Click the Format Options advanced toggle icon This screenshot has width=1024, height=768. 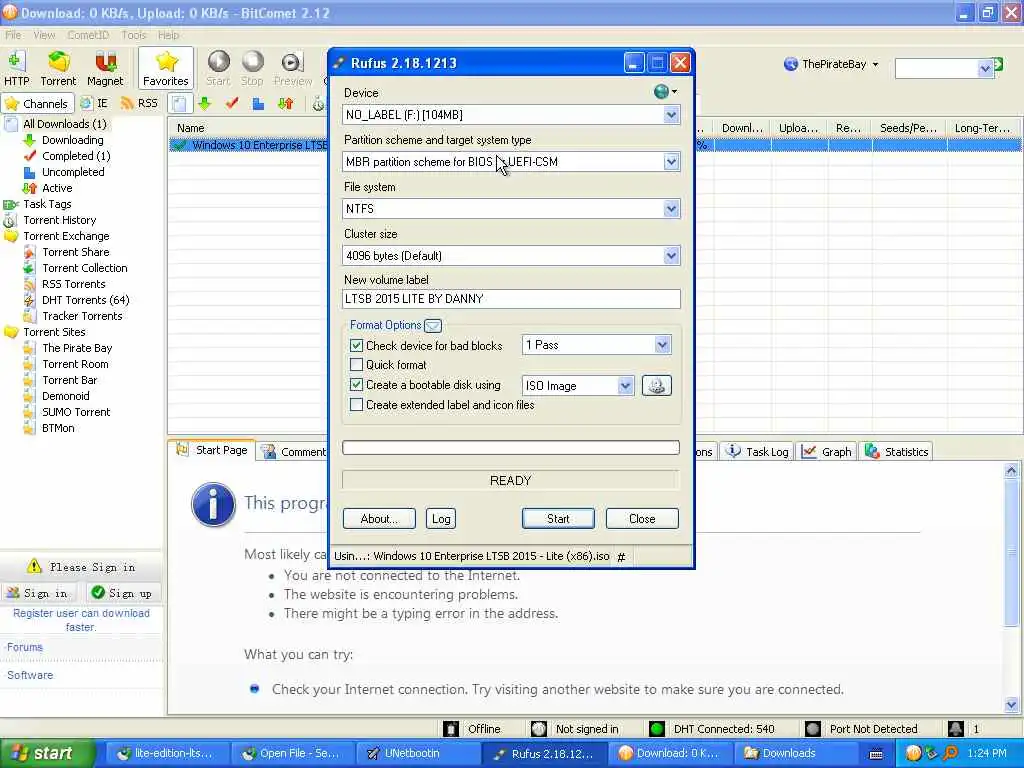tap(433, 325)
